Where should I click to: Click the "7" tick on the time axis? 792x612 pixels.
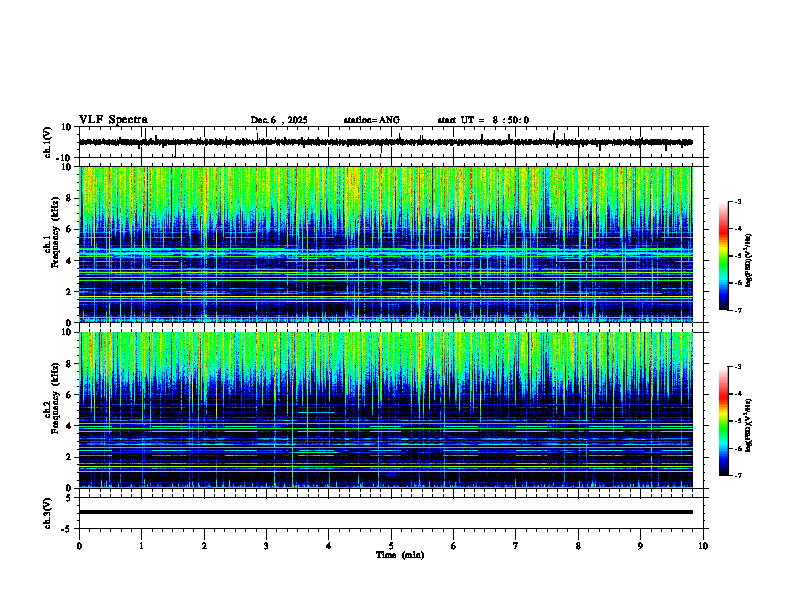click(x=516, y=546)
